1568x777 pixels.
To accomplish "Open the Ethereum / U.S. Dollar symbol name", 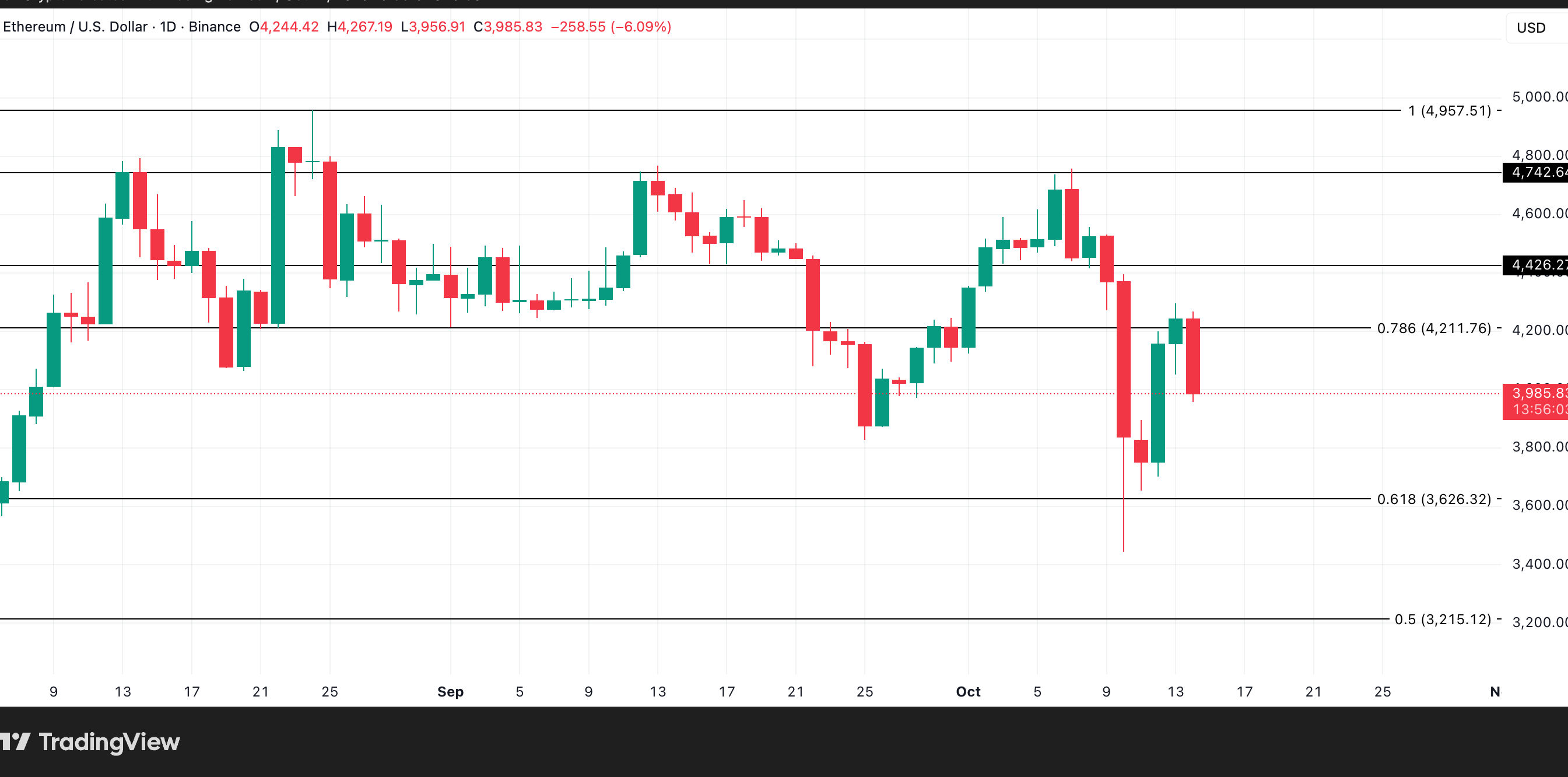I will click(x=73, y=27).
